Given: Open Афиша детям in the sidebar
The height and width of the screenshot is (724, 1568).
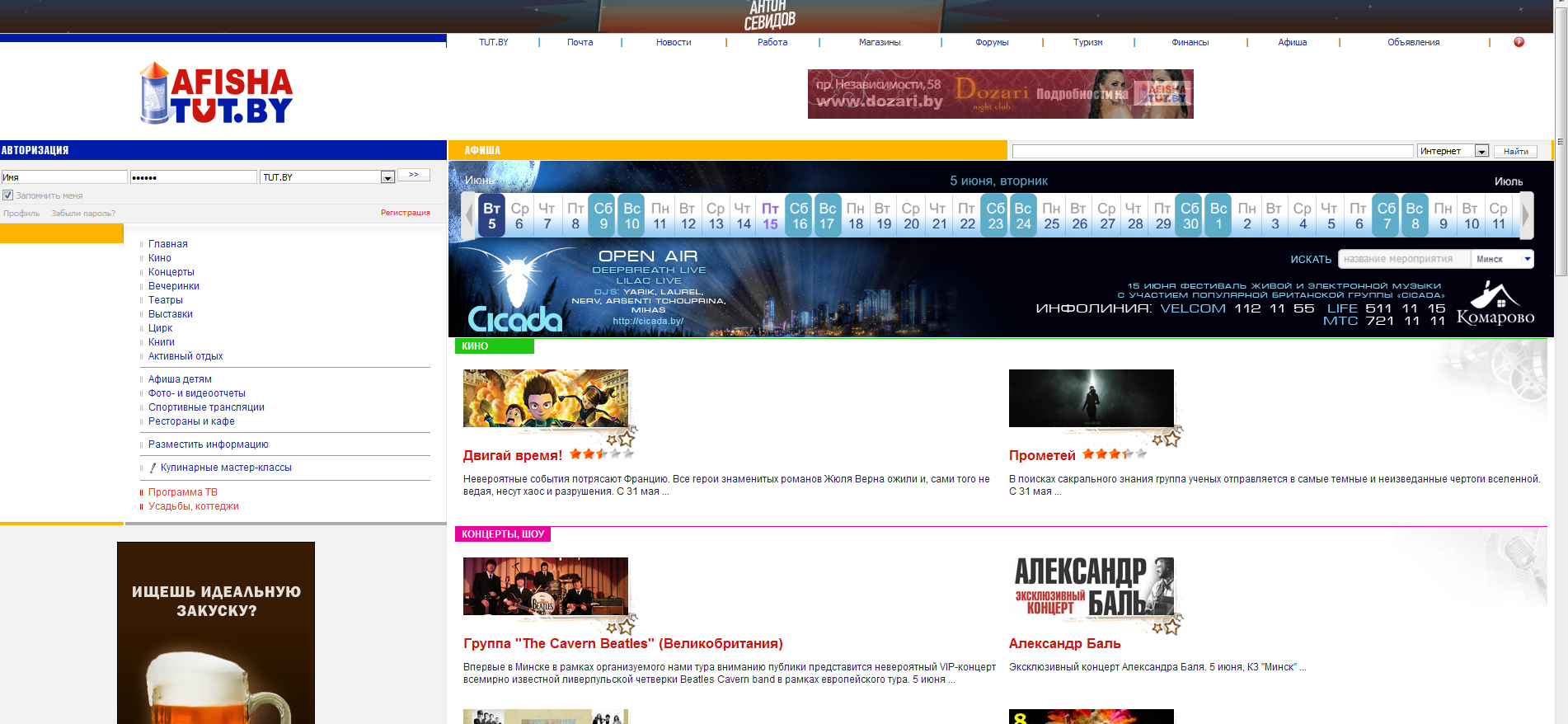Looking at the screenshot, I should (x=180, y=379).
